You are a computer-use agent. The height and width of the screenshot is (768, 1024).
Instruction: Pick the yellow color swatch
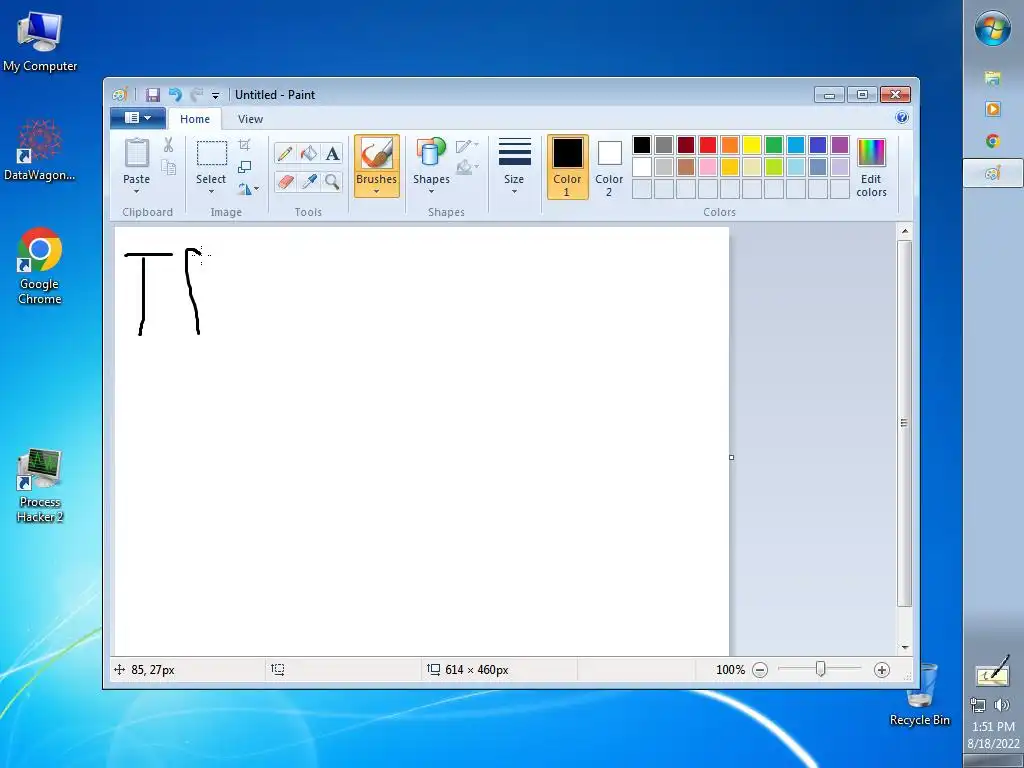coord(752,145)
